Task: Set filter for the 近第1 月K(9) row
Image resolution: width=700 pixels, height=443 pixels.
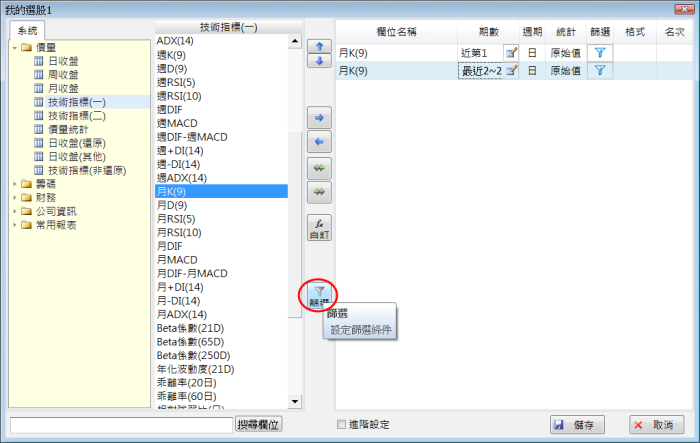Action: click(x=600, y=53)
